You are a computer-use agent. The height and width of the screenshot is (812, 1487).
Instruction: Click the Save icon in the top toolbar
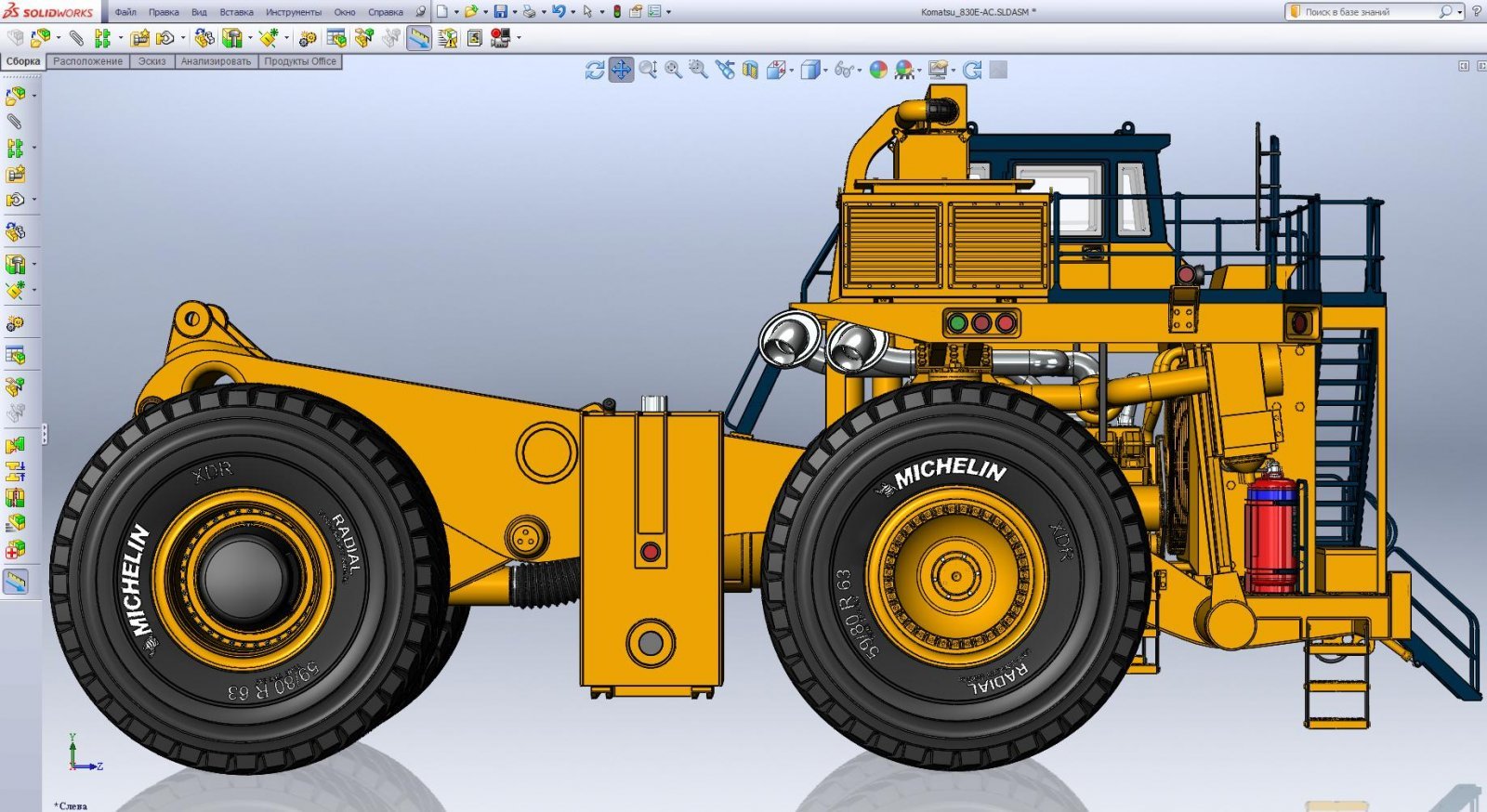pos(501,12)
